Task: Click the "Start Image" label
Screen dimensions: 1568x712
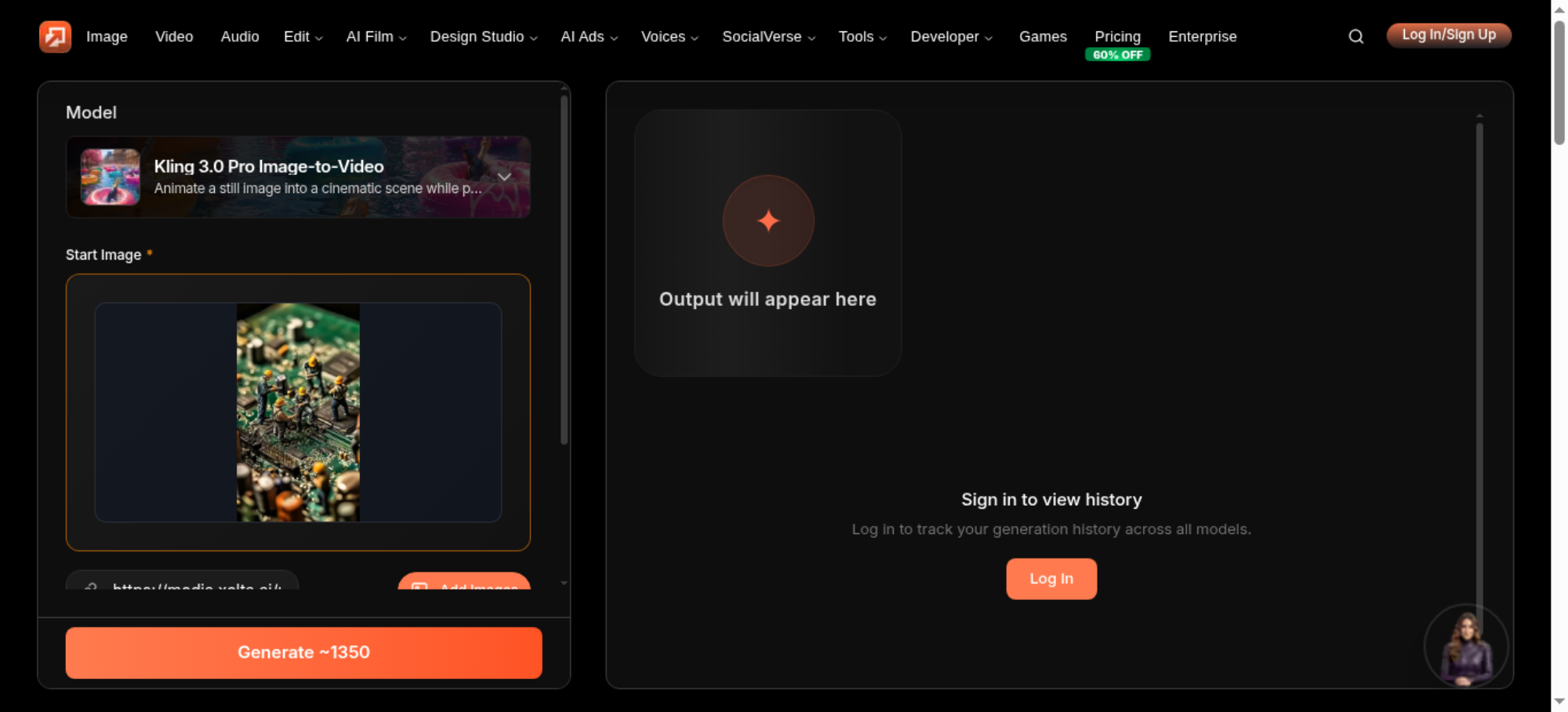Action: [103, 255]
